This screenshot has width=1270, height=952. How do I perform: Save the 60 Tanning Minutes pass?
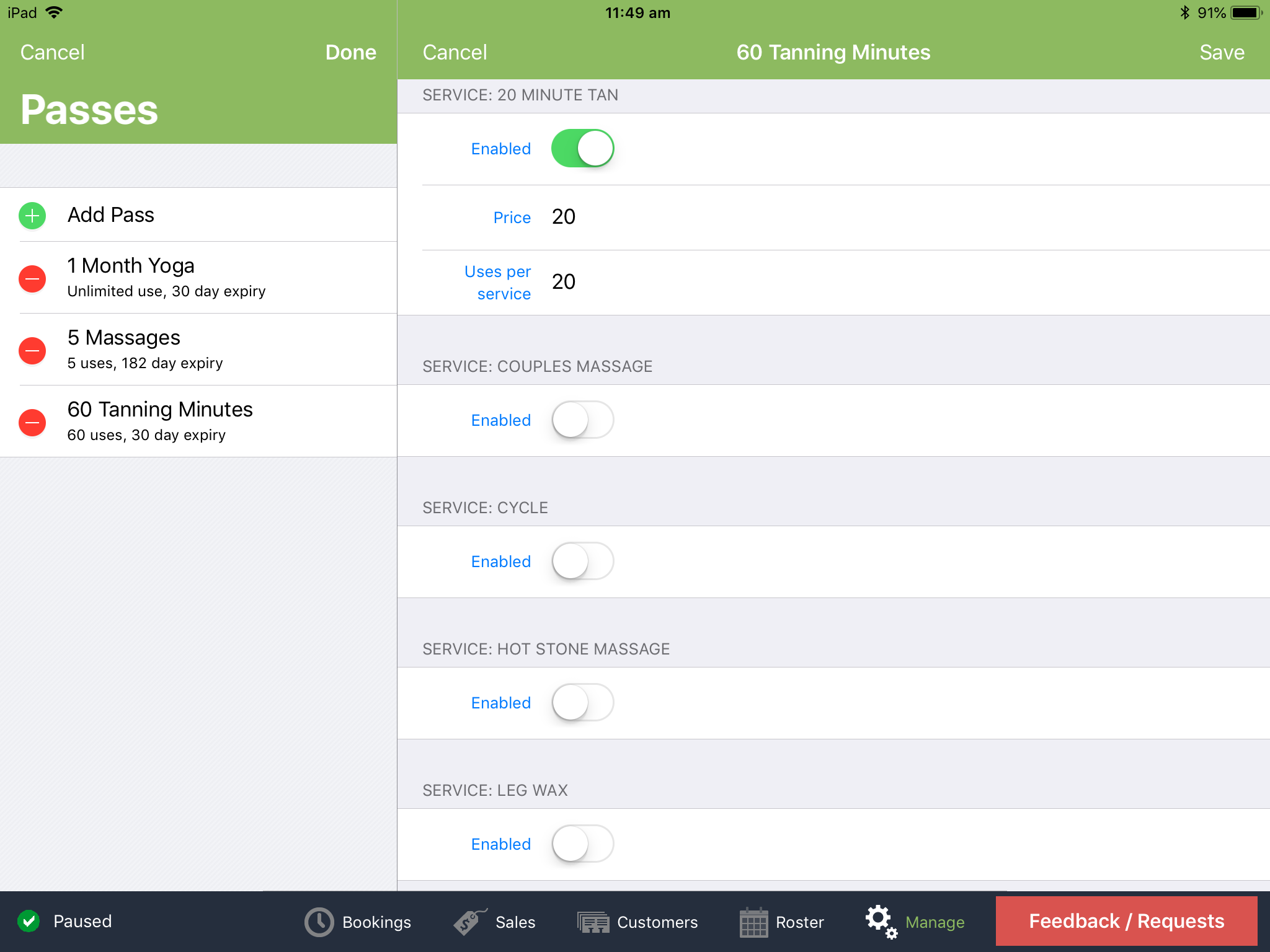tap(1222, 52)
